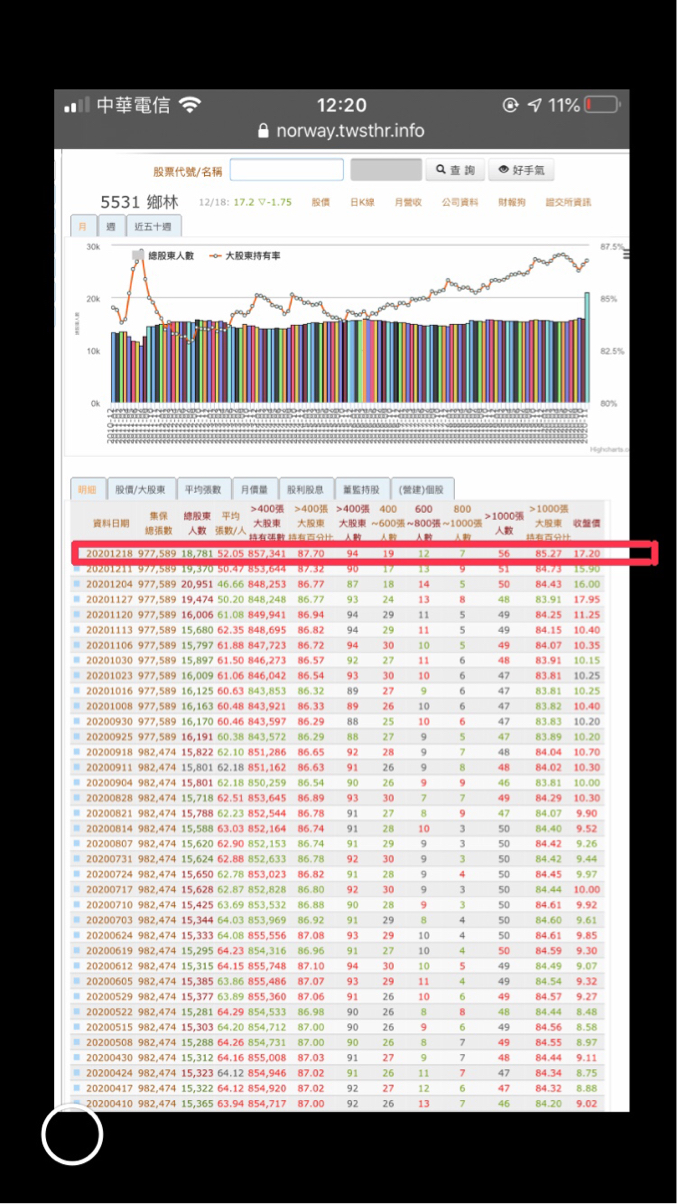Click the 5531 鄉林 stock title
Image resolution: width=677 pixels, height=1204 pixels.
pyautogui.click(x=140, y=201)
